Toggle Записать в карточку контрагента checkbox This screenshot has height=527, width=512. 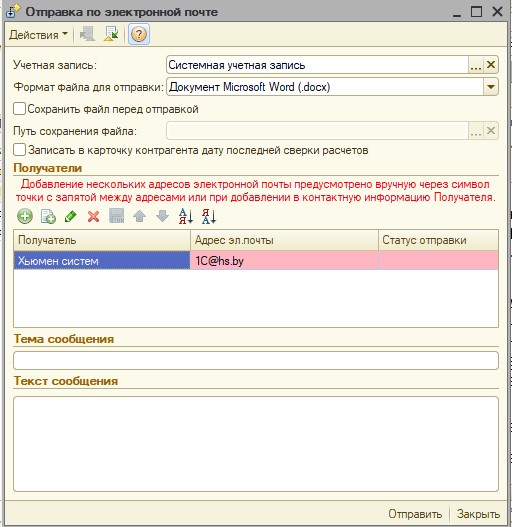[19, 150]
